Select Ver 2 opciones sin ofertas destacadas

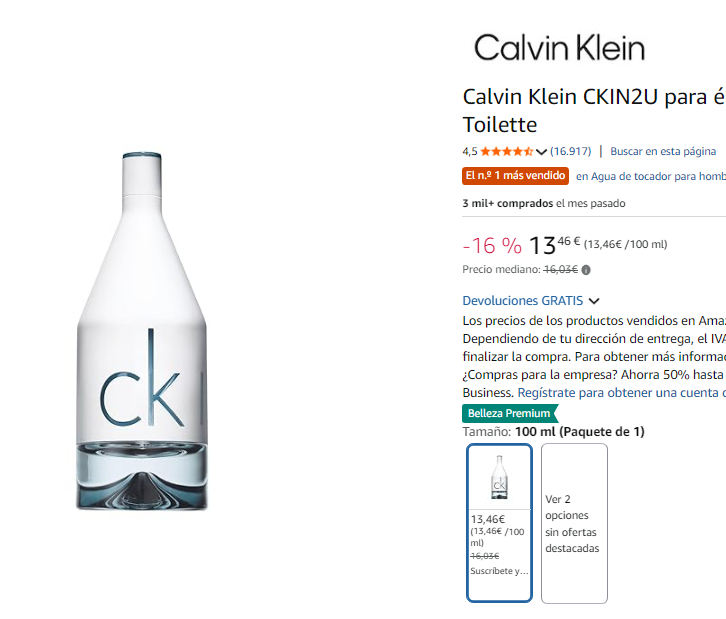[574, 523]
